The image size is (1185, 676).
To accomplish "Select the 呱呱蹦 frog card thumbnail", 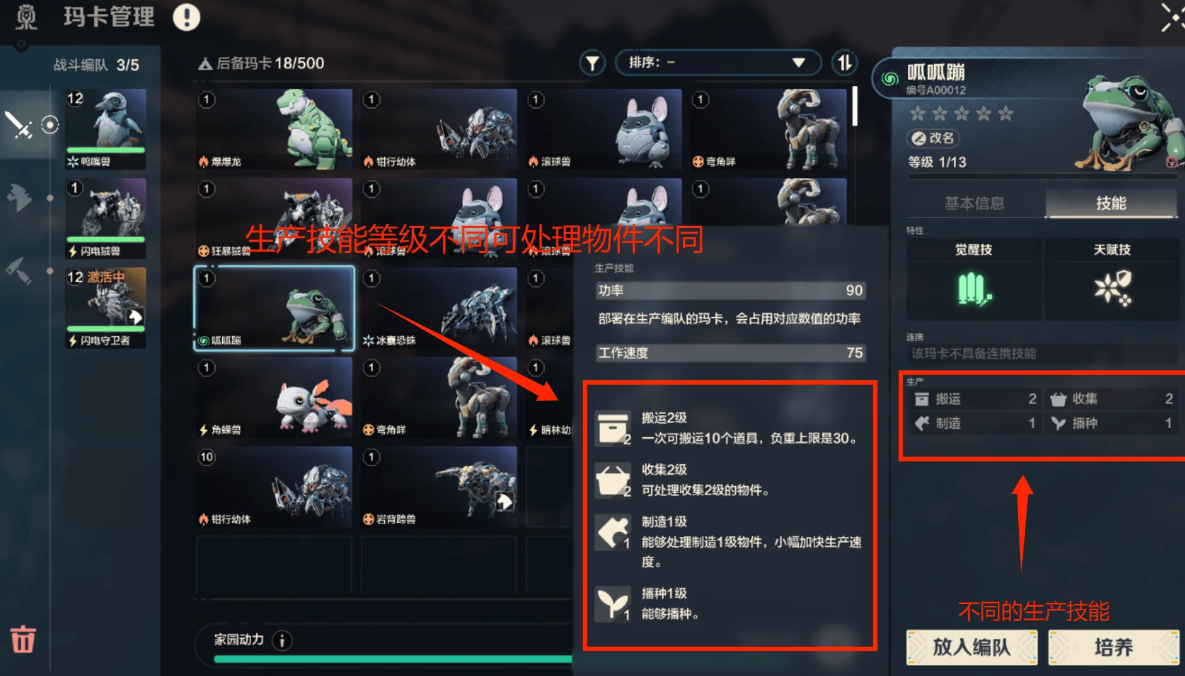I will point(274,308).
